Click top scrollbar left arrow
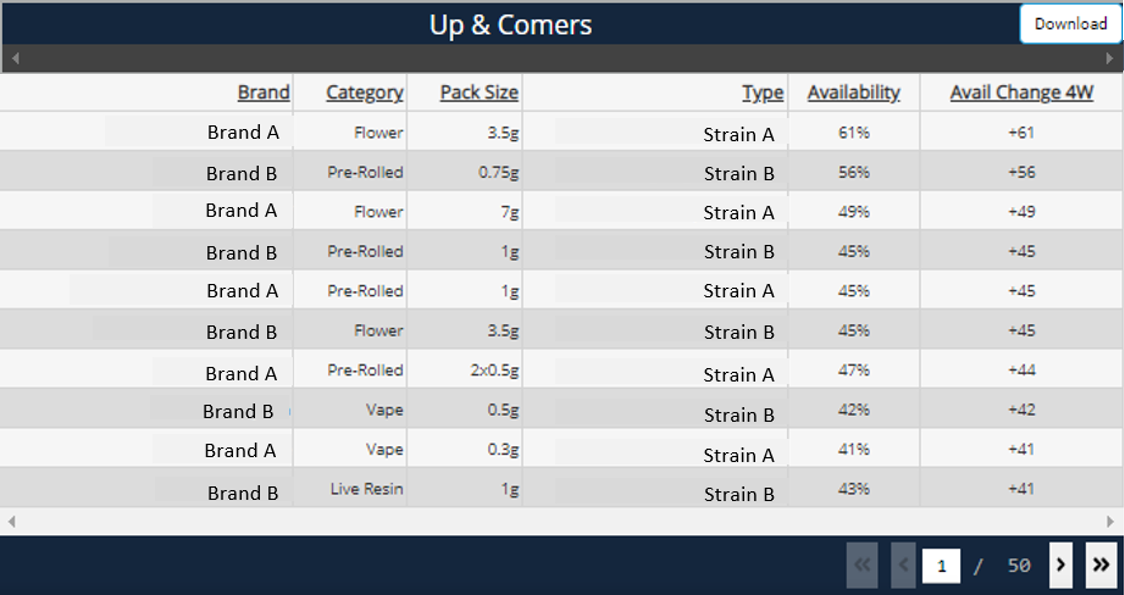The height and width of the screenshot is (595, 1124). (x=15, y=59)
